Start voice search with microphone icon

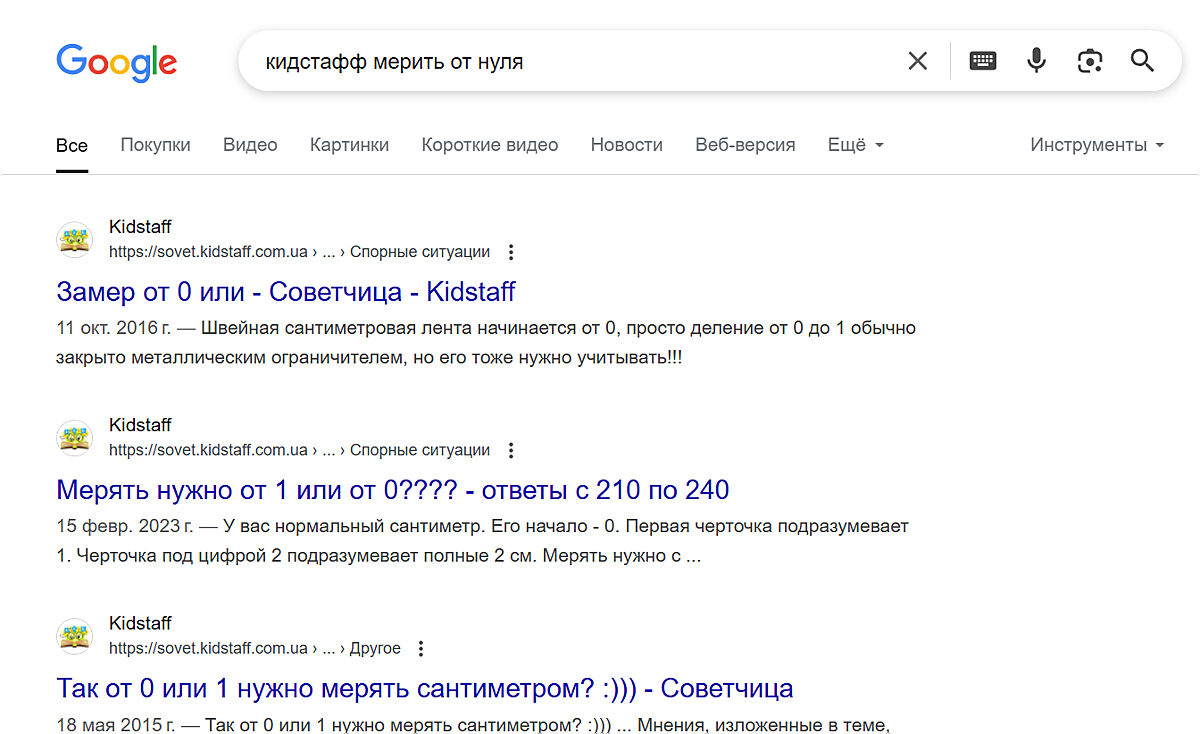tap(1036, 62)
